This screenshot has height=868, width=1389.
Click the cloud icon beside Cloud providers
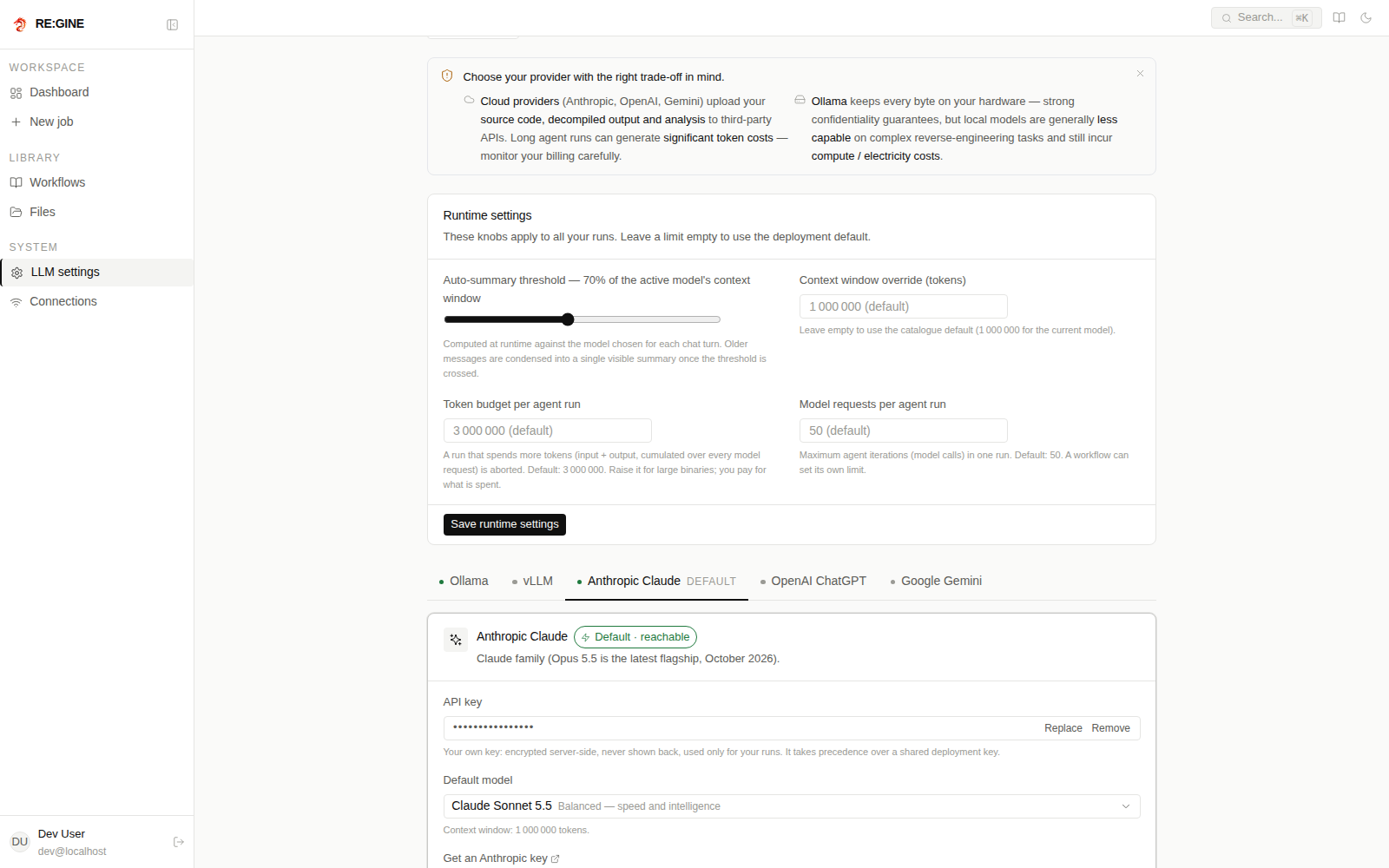pyautogui.click(x=470, y=100)
